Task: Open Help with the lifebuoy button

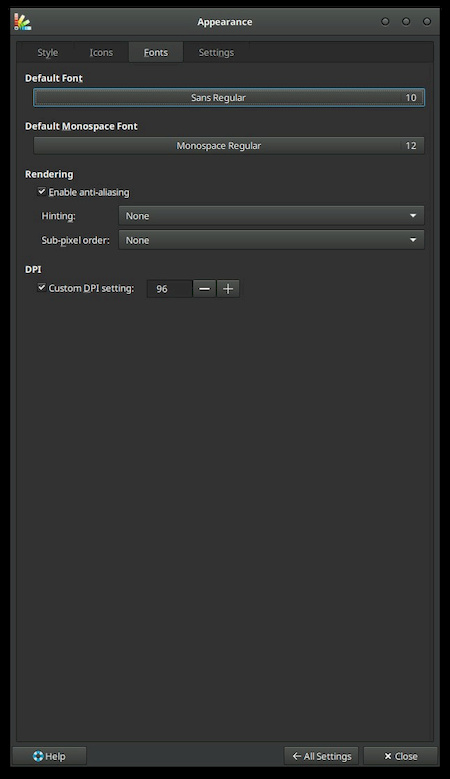Action: point(49,756)
